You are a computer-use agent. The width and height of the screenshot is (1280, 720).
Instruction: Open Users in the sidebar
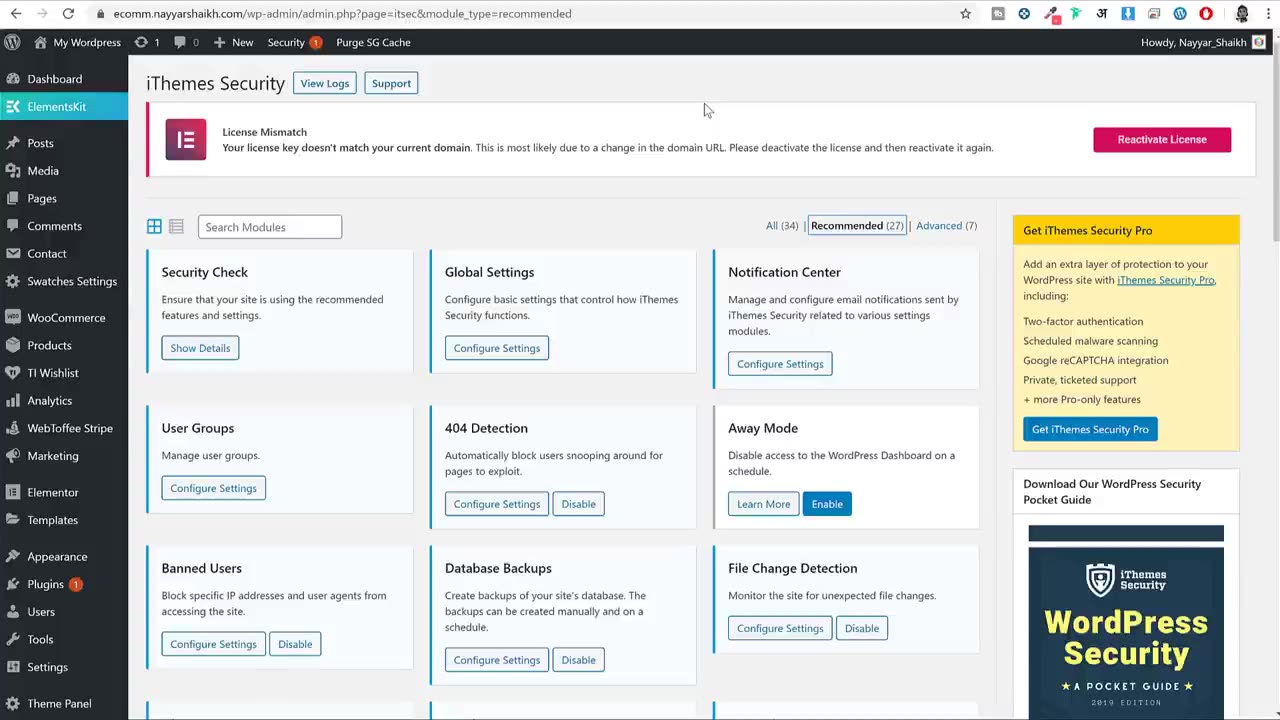[64, 612]
